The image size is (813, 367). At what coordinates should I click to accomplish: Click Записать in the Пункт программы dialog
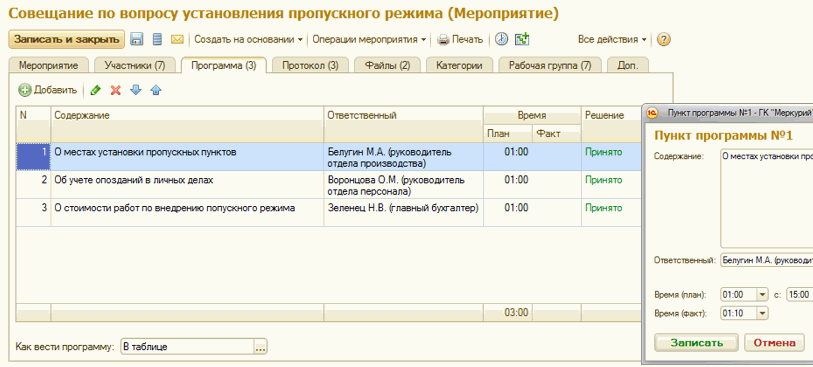696,343
